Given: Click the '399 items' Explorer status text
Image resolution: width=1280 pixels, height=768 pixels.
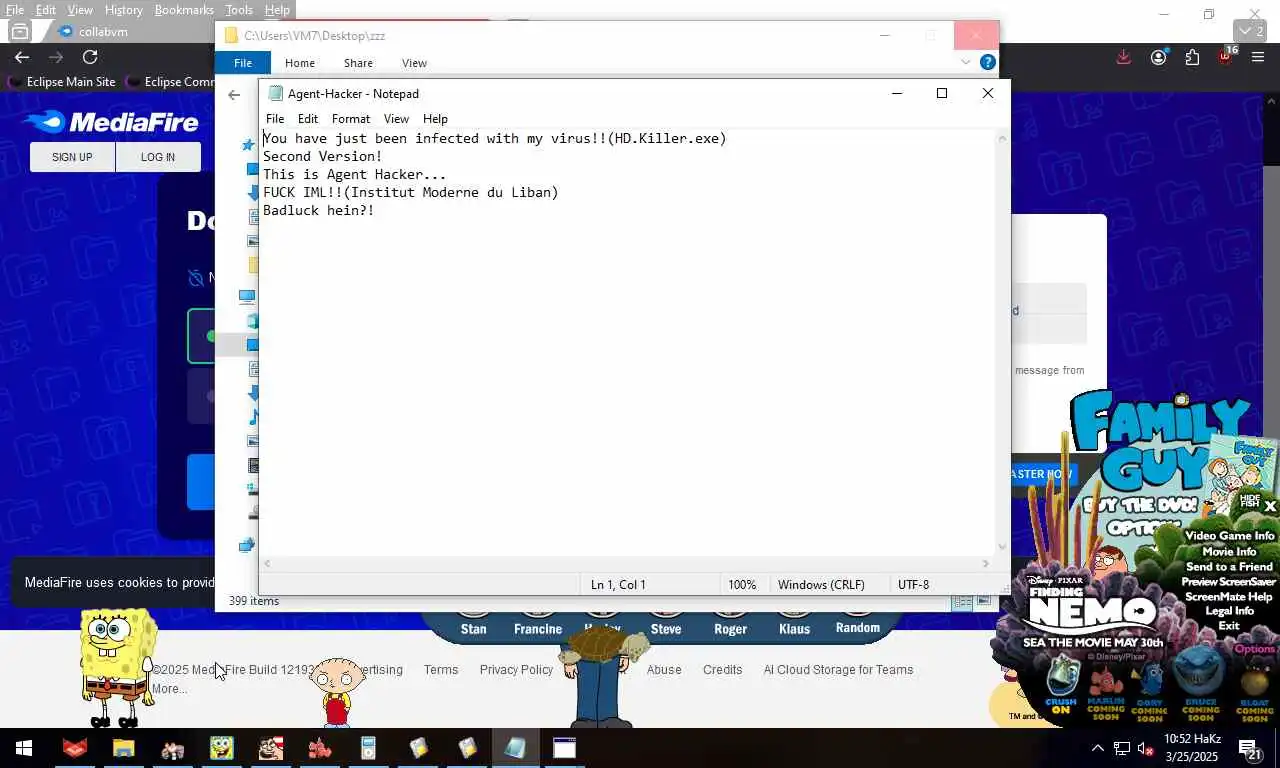Looking at the screenshot, I should [254, 601].
